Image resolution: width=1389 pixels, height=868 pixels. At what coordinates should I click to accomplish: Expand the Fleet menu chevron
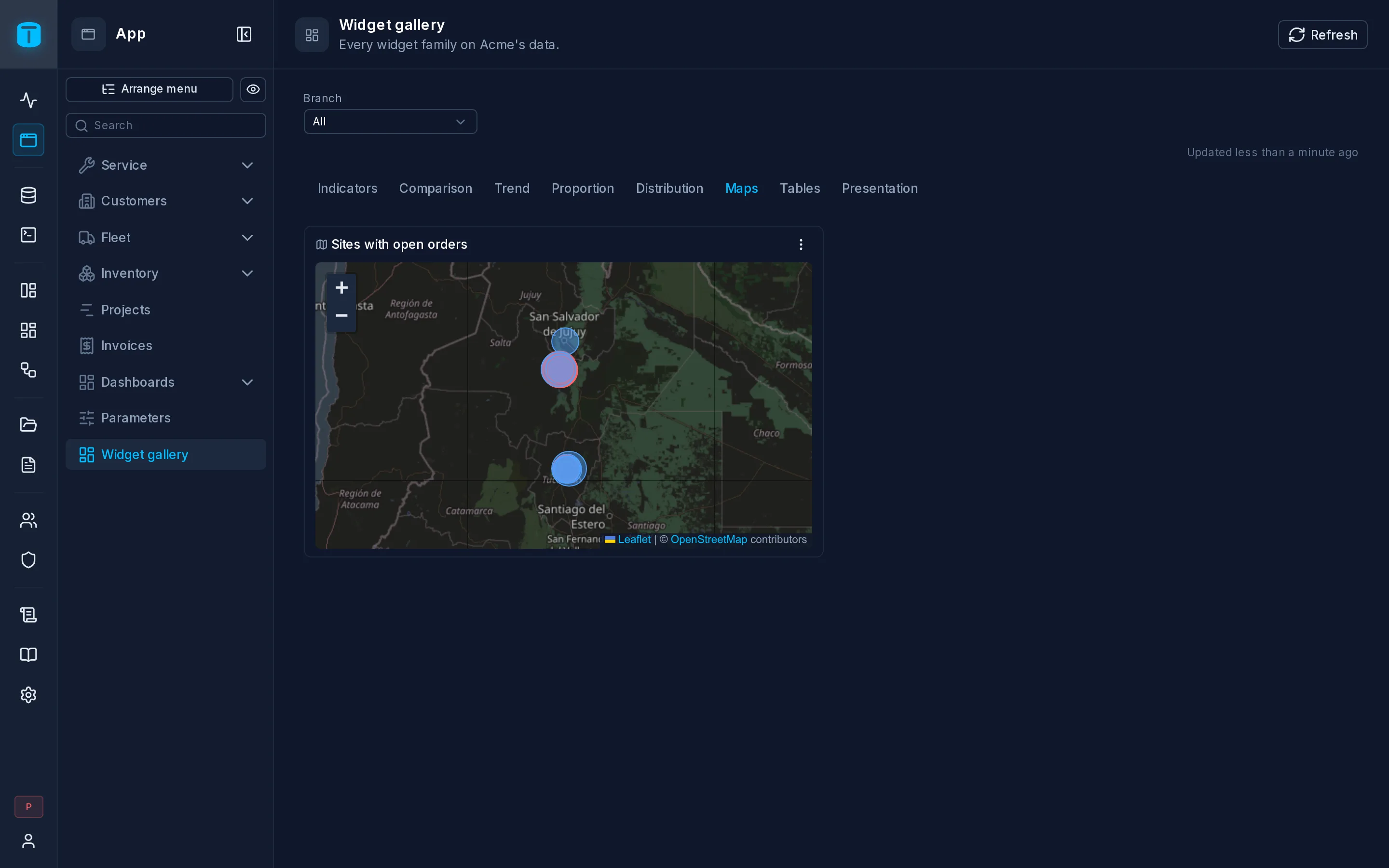[x=247, y=238]
